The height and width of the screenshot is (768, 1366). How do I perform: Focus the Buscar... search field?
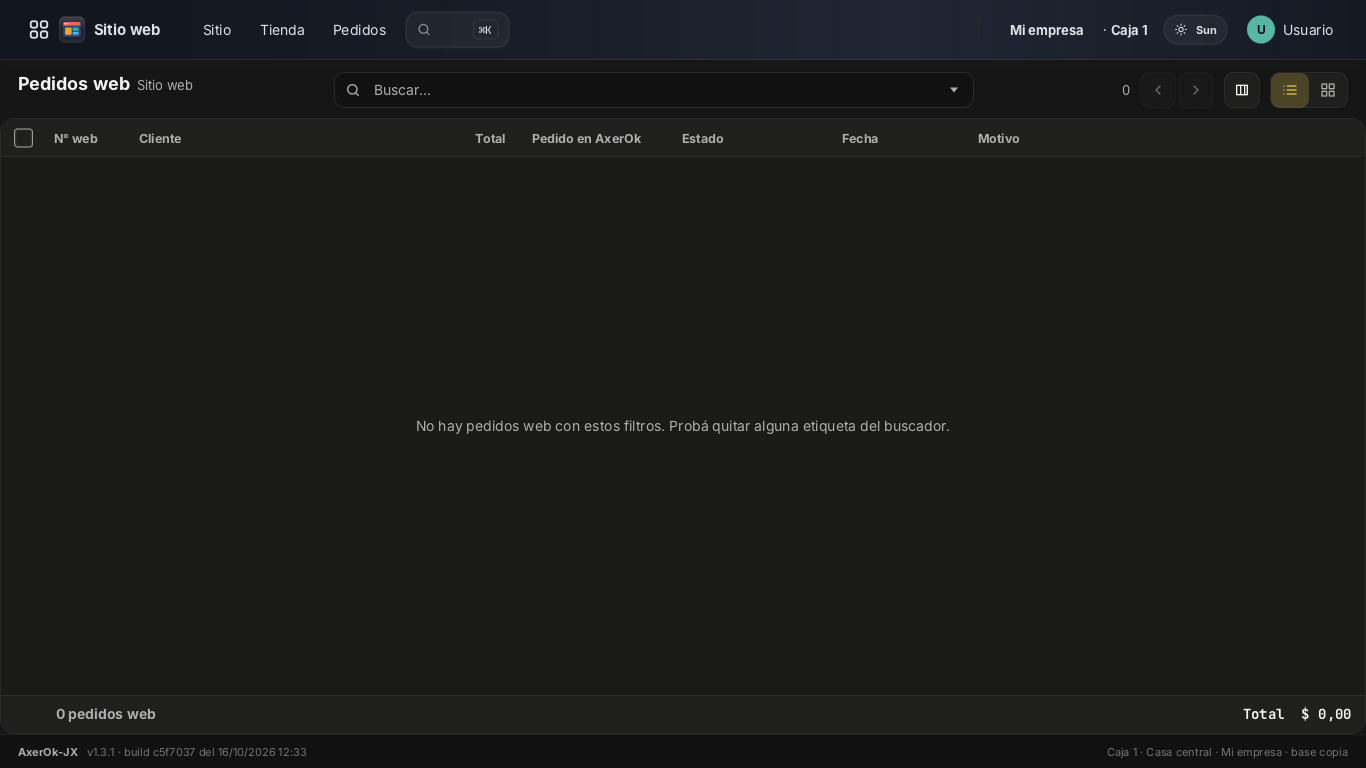(x=653, y=90)
